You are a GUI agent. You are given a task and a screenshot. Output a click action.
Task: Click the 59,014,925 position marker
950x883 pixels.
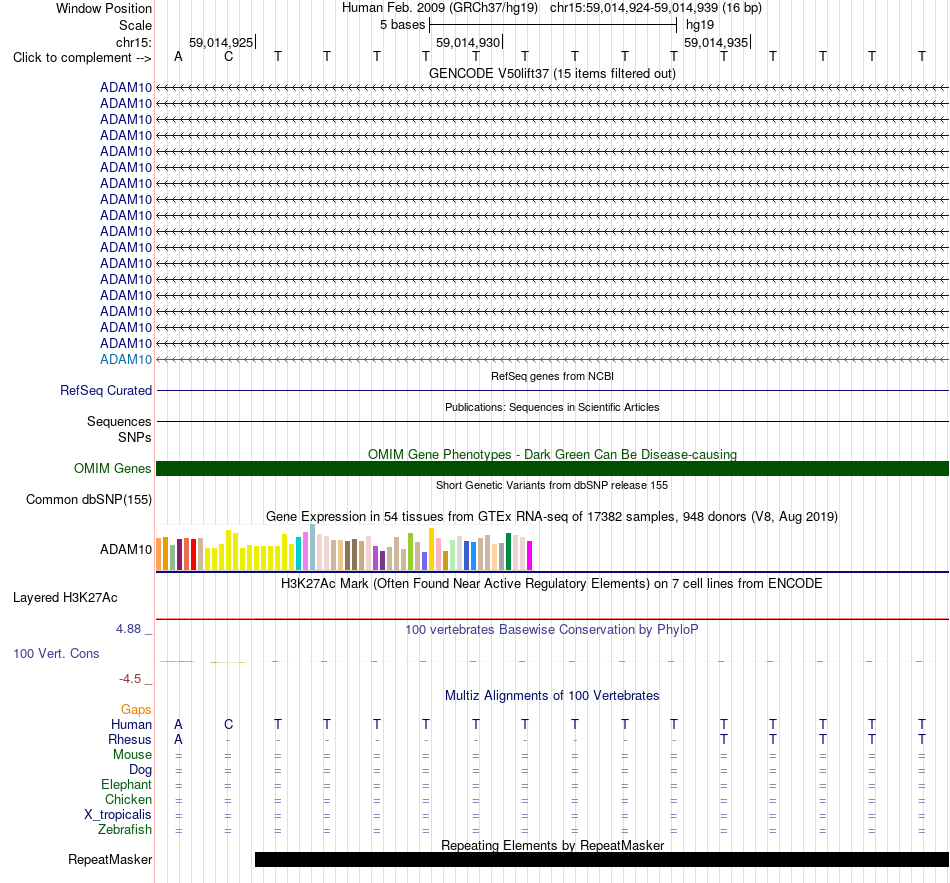point(221,42)
